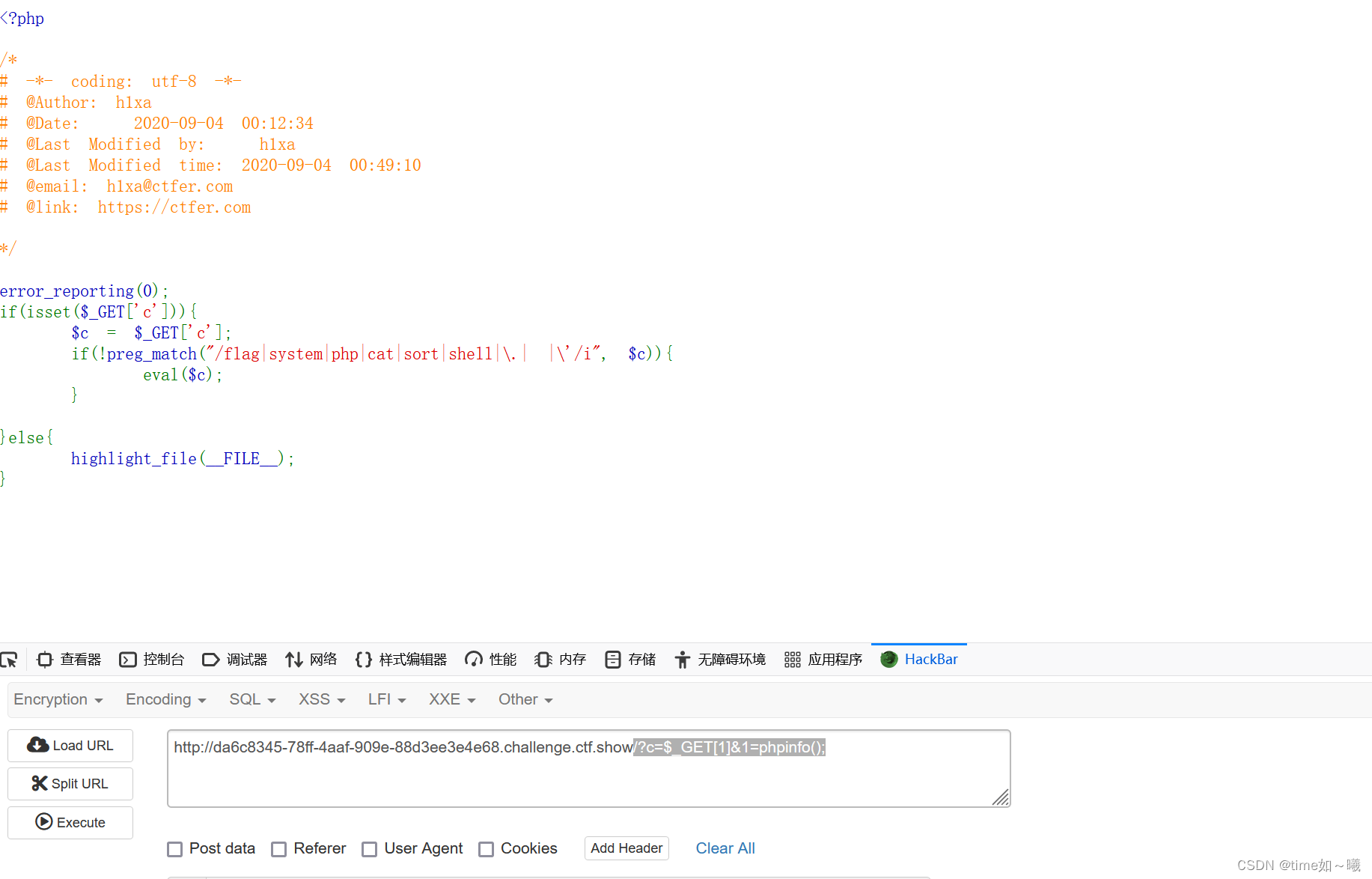Switch to the 存储 tab label
1372x879 pixels.
[x=642, y=660]
